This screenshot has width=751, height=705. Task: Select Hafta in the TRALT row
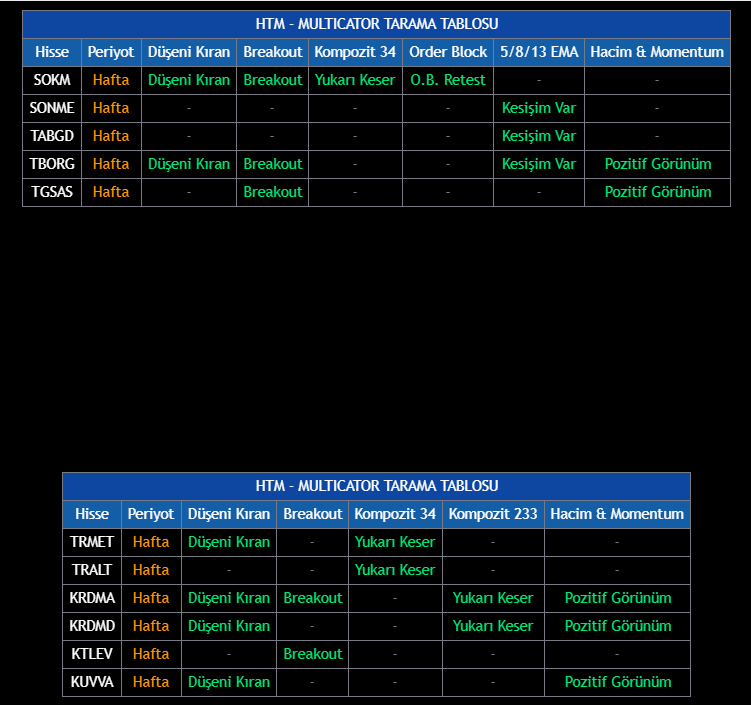coord(151,570)
